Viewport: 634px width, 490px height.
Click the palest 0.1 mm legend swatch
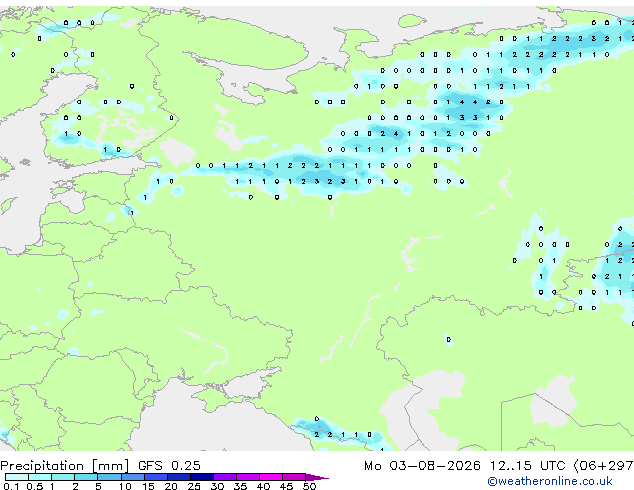pyautogui.click(x=17, y=477)
